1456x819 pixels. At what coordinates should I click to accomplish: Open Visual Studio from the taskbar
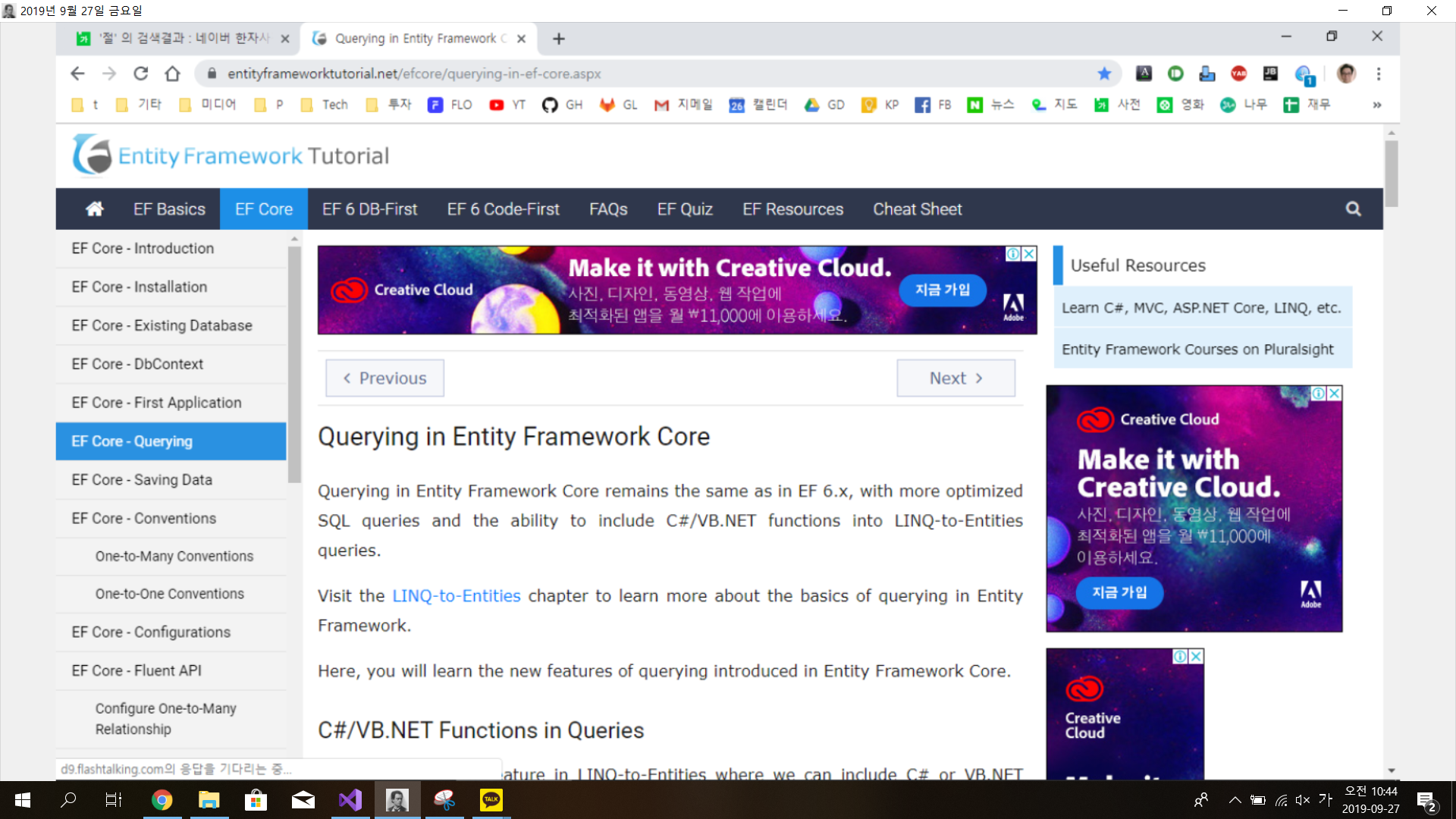[x=350, y=799]
